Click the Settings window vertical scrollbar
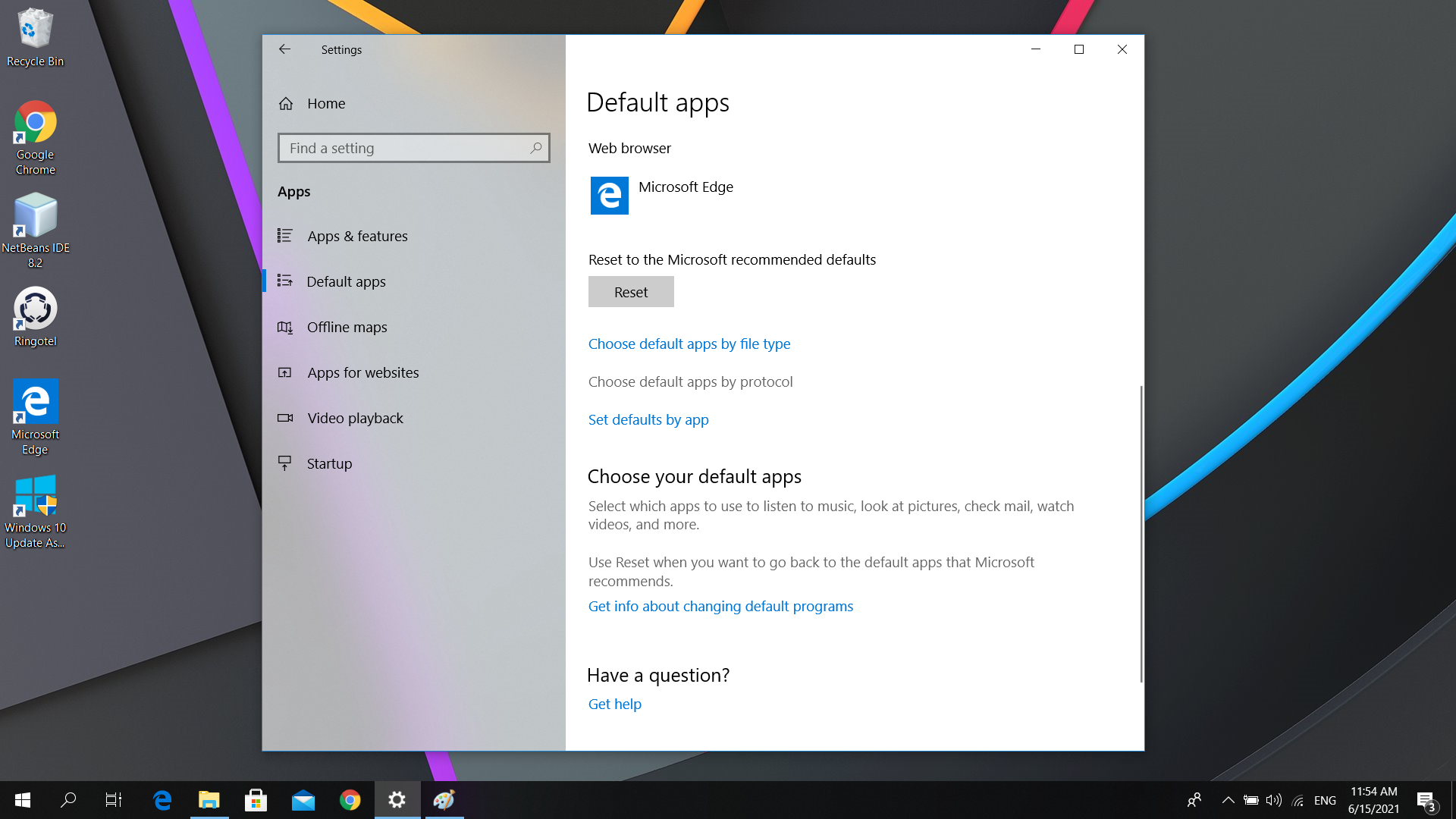 tap(1141, 534)
